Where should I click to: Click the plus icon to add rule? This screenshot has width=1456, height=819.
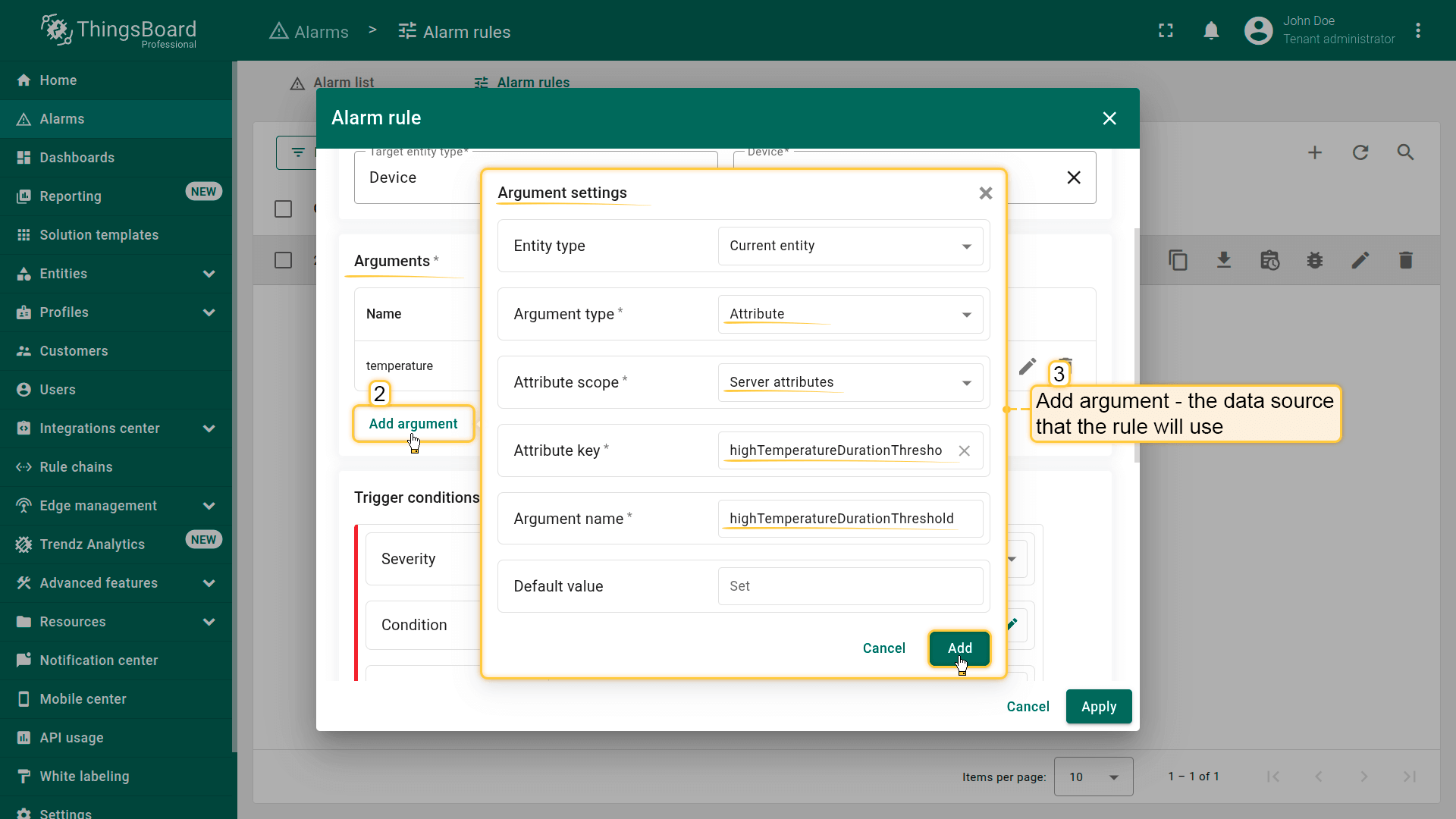[1315, 152]
